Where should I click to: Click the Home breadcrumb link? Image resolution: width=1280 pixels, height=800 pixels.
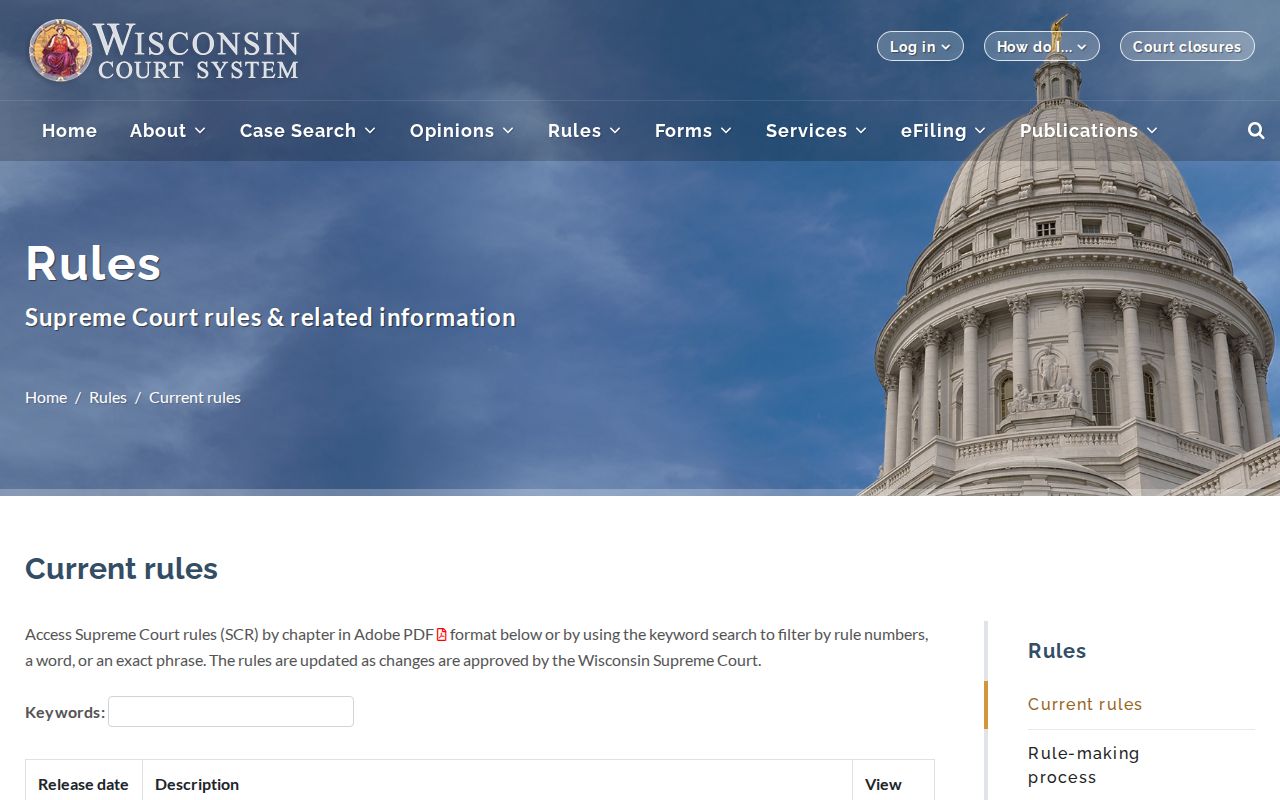46,397
